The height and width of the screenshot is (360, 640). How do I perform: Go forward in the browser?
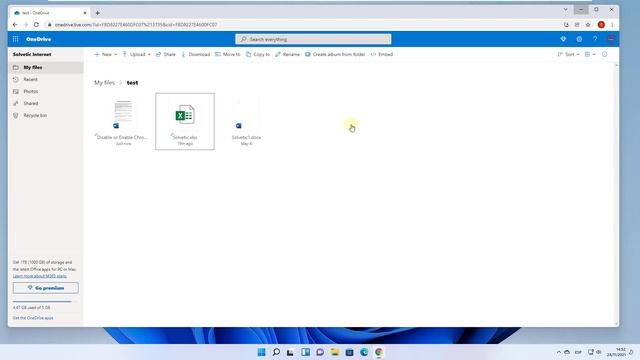pyautogui.click(x=26, y=24)
